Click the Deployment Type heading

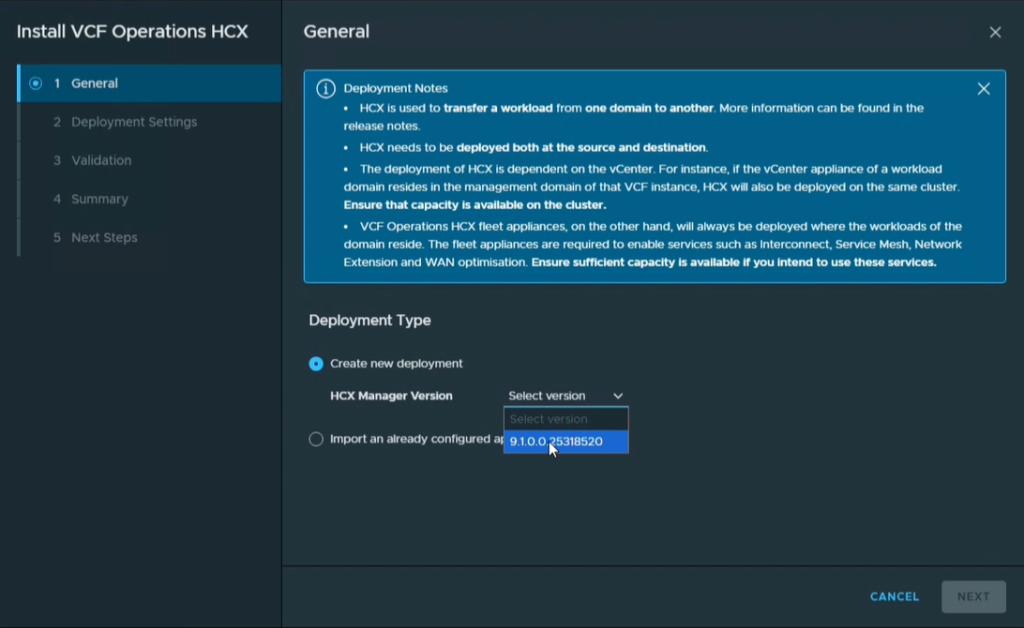click(x=370, y=320)
